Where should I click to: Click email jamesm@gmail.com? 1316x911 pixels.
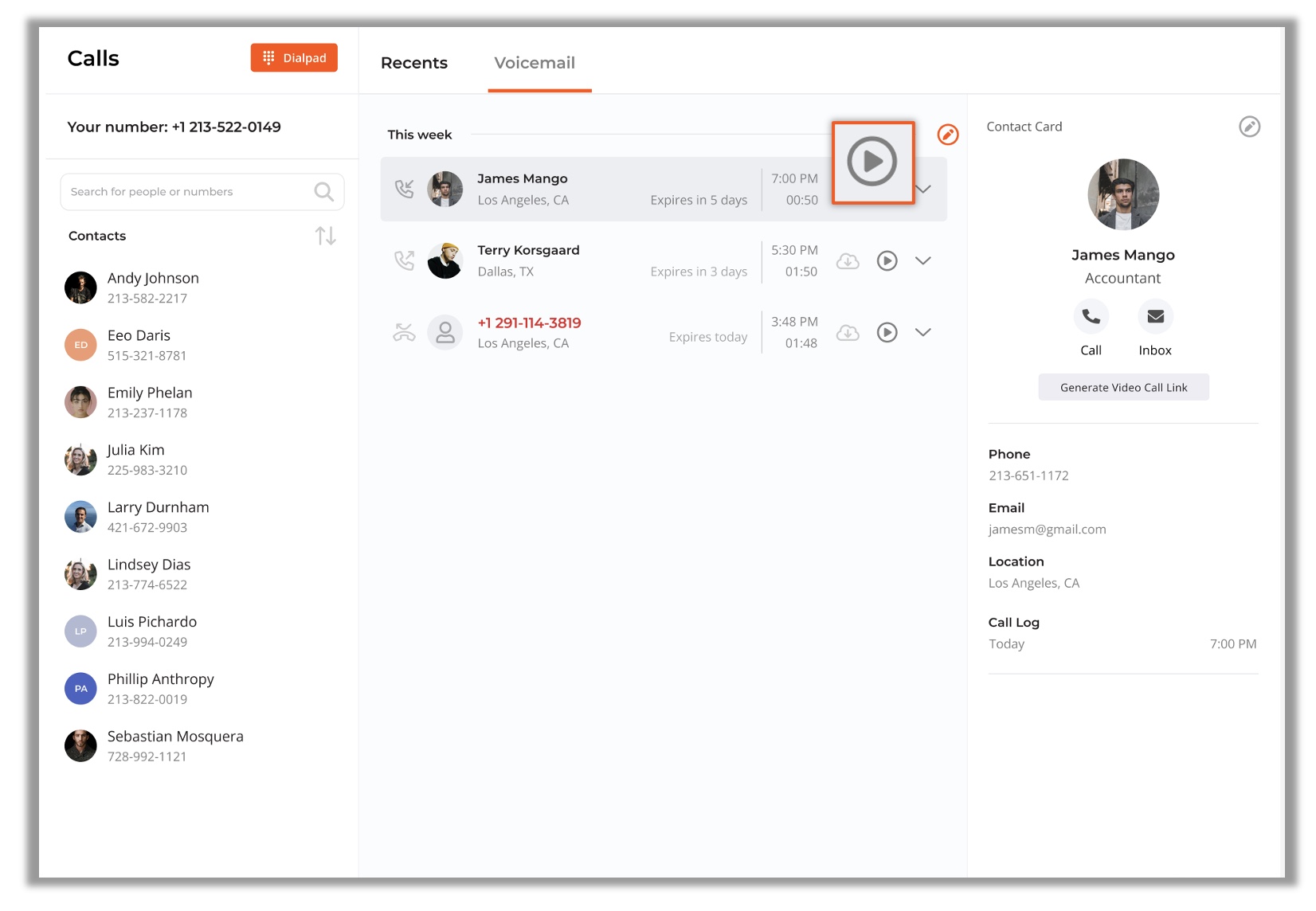1047,530
